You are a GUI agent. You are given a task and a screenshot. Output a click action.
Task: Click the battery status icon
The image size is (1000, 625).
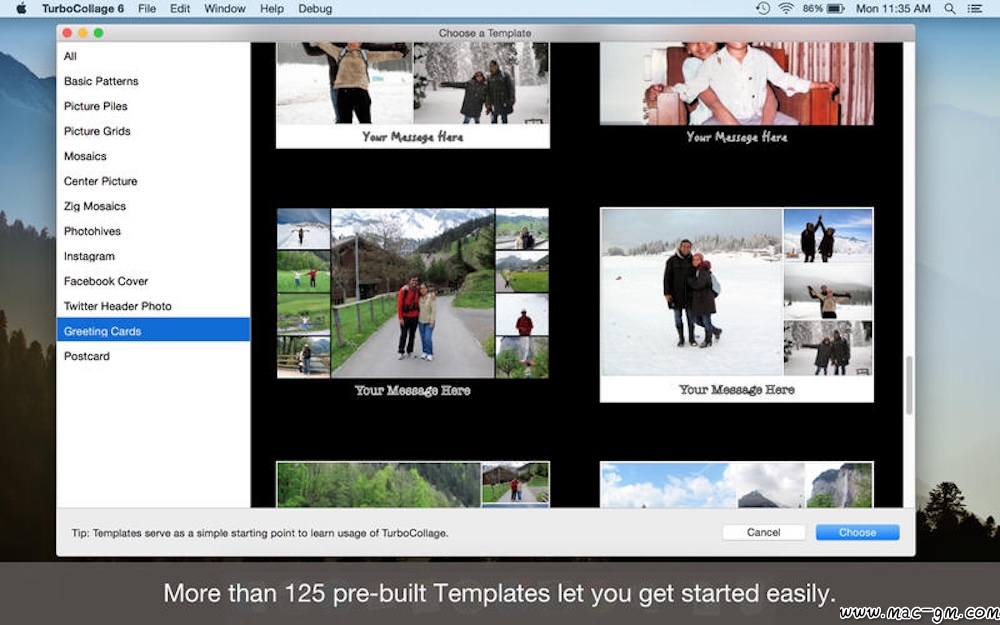point(835,9)
